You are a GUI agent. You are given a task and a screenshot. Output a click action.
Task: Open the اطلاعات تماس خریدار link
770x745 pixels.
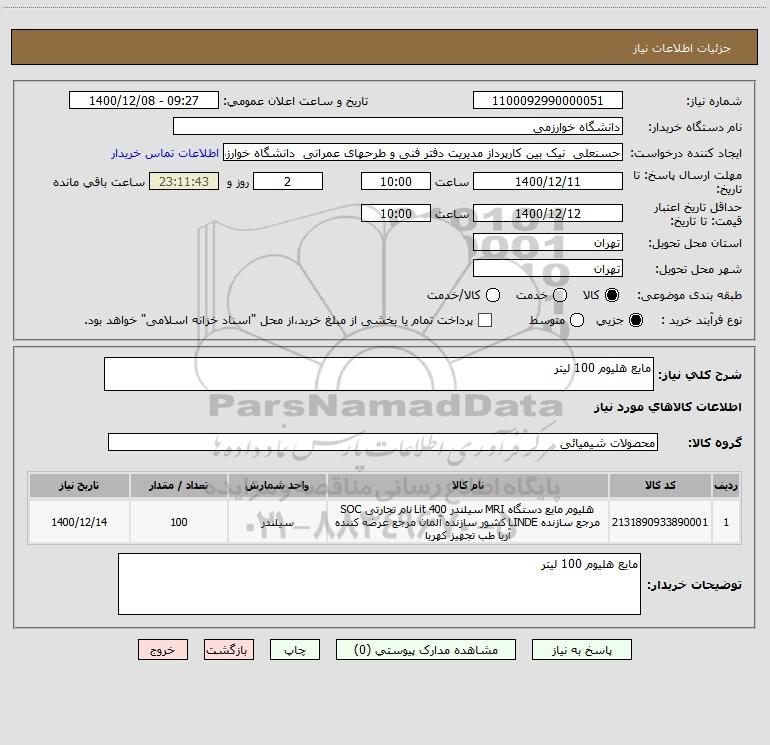(165, 153)
